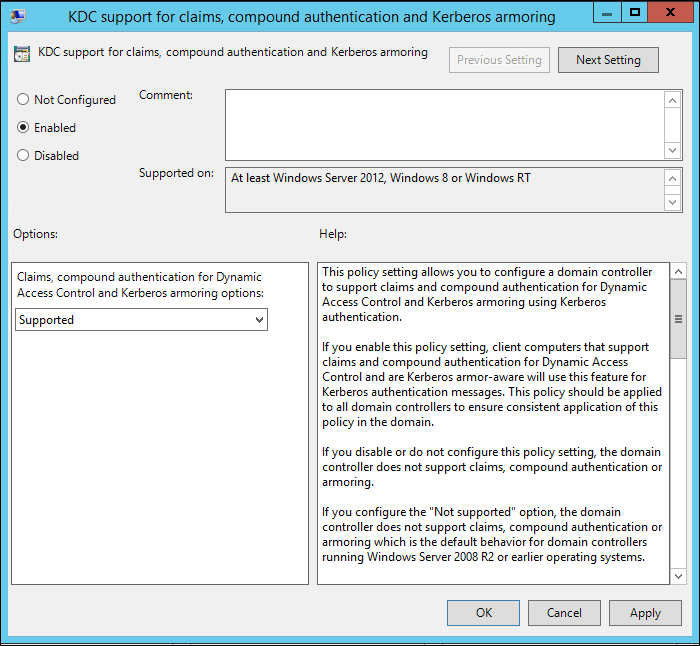Click the policy setting icon beside the heading

coord(22,54)
